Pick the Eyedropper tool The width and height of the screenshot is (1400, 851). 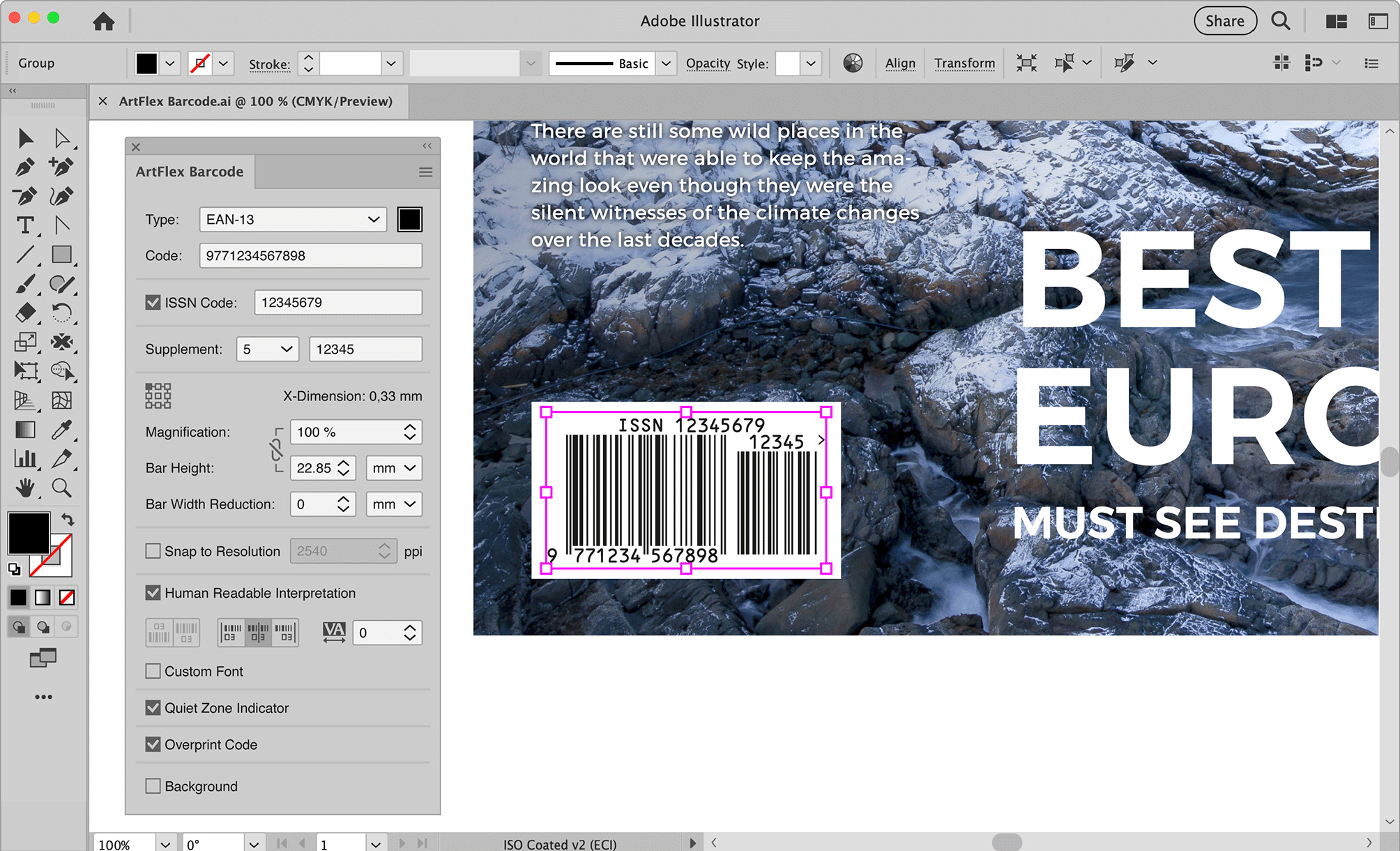(x=61, y=430)
